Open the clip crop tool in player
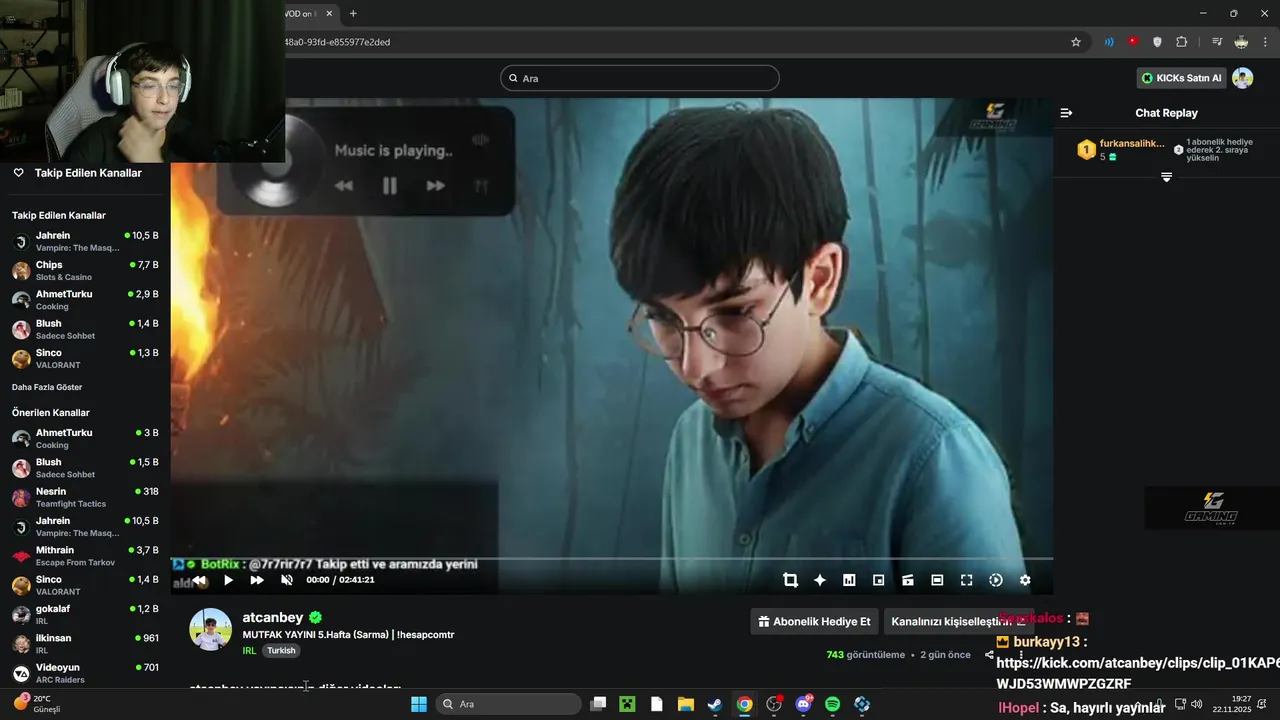The width and height of the screenshot is (1280, 720). pyautogui.click(x=790, y=580)
